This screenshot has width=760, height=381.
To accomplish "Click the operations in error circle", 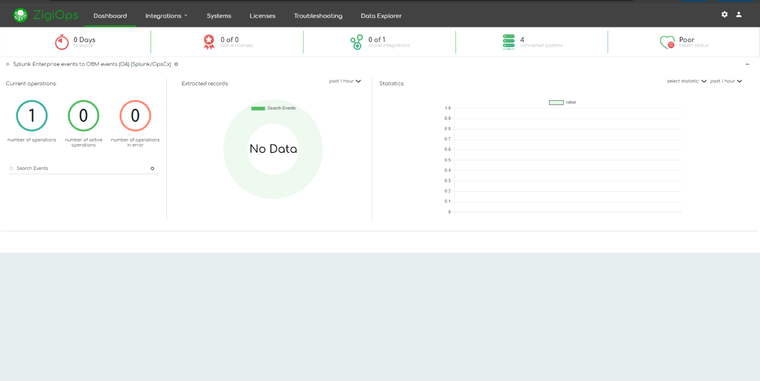I will (135, 115).
